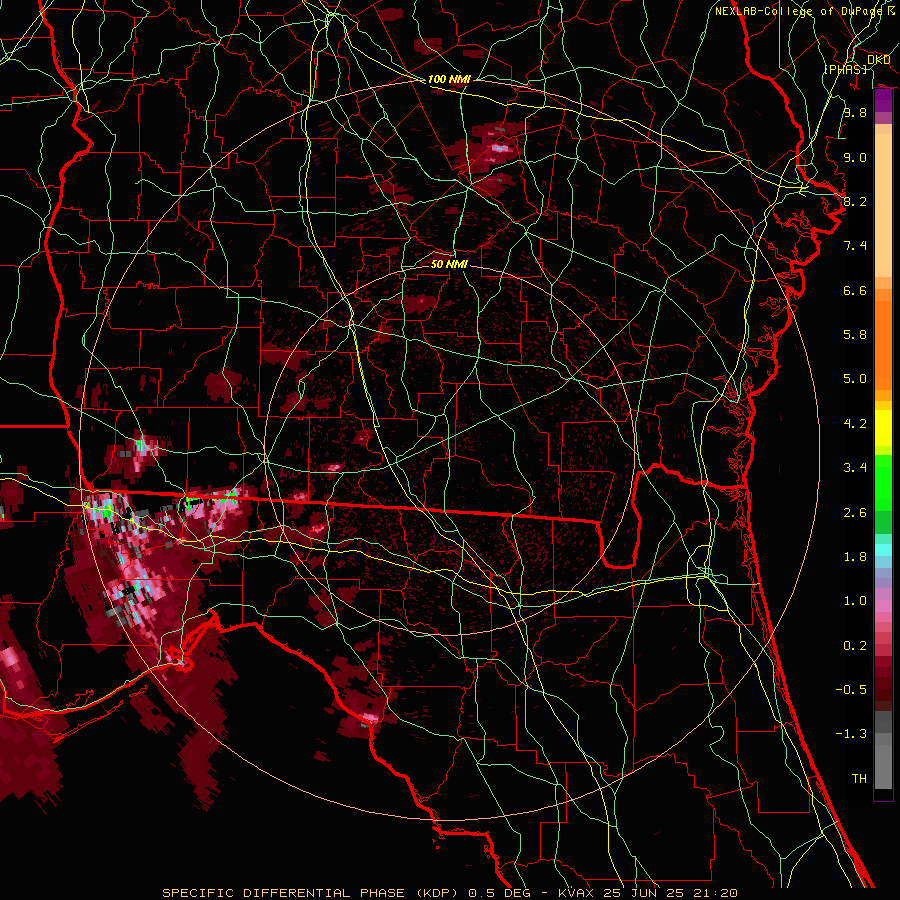Select the orange segment of the color bar
This screenshot has width=900, height=900.
(883, 340)
